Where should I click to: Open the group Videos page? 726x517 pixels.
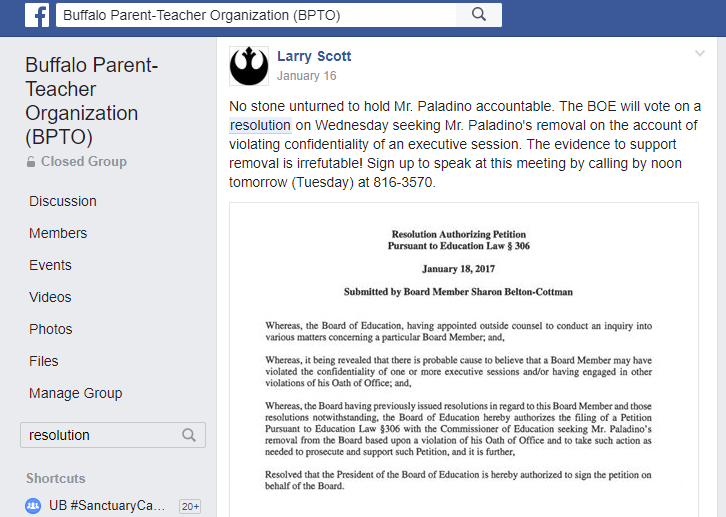click(50, 297)
